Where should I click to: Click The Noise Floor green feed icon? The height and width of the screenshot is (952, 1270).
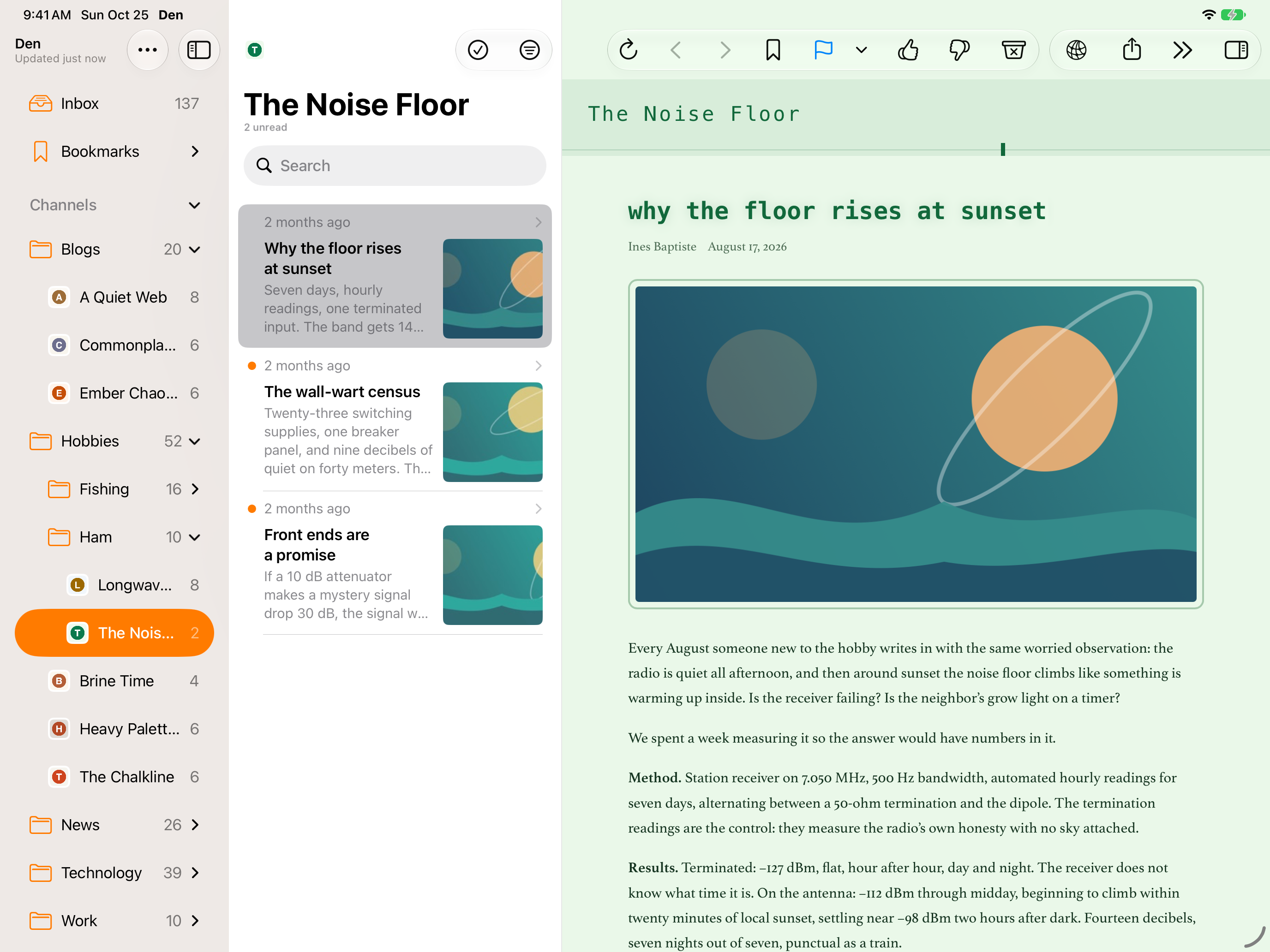tap(254, 50)
